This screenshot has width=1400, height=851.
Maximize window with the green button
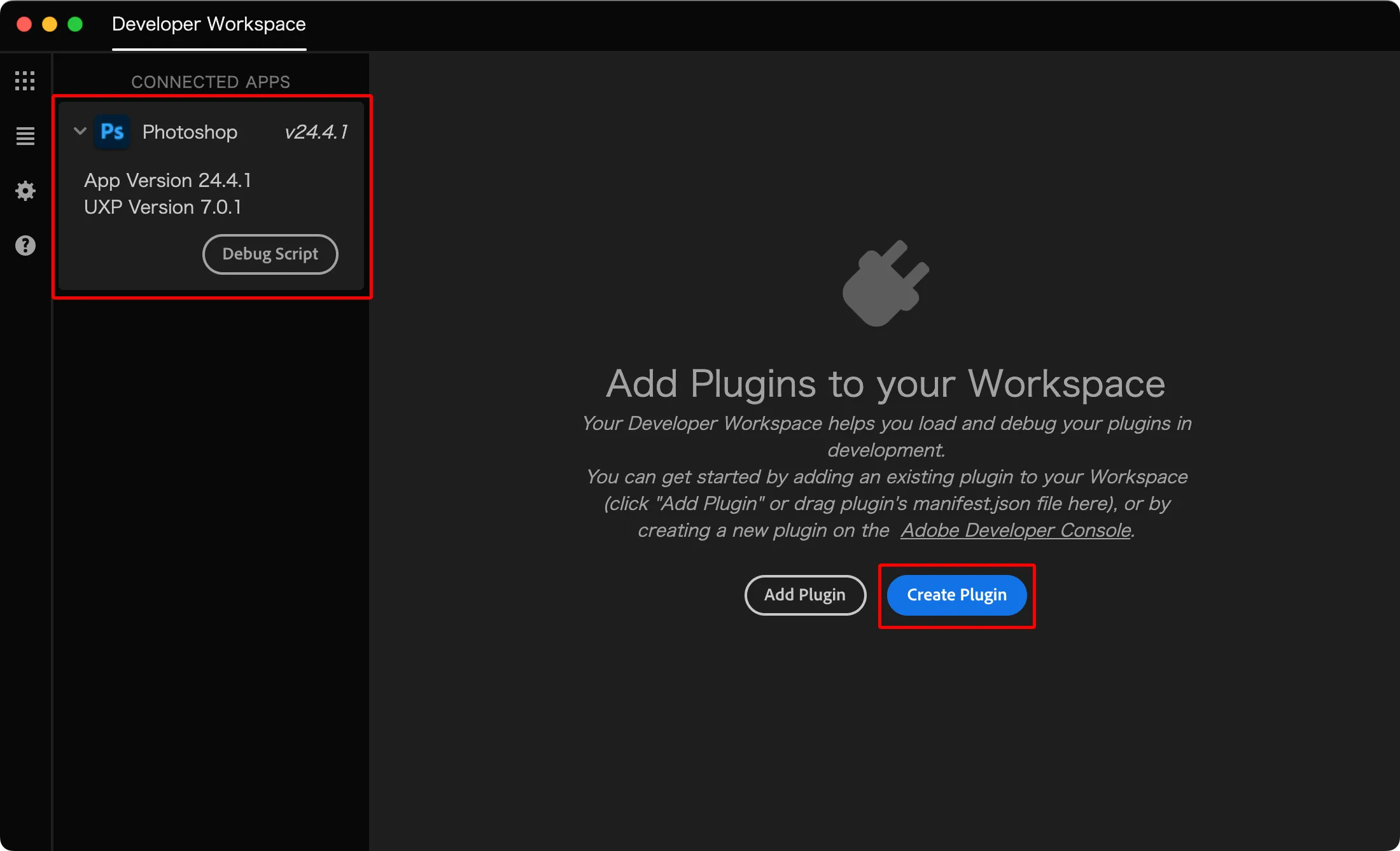point(75,24)
